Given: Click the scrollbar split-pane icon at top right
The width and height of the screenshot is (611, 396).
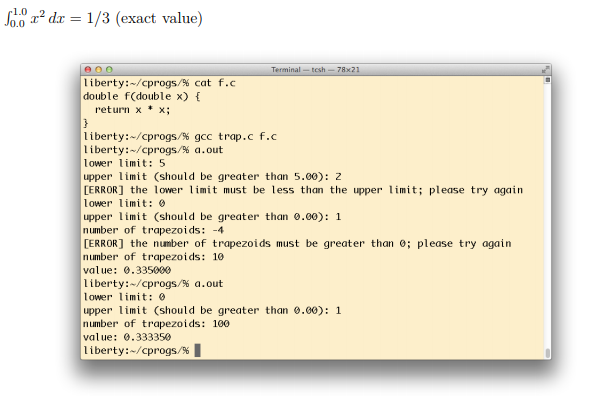Looking at the screenshot, I should (x=547, y=80).
